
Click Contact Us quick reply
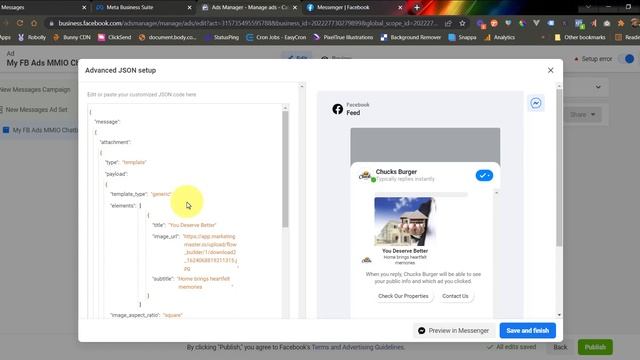pos(455,296)
